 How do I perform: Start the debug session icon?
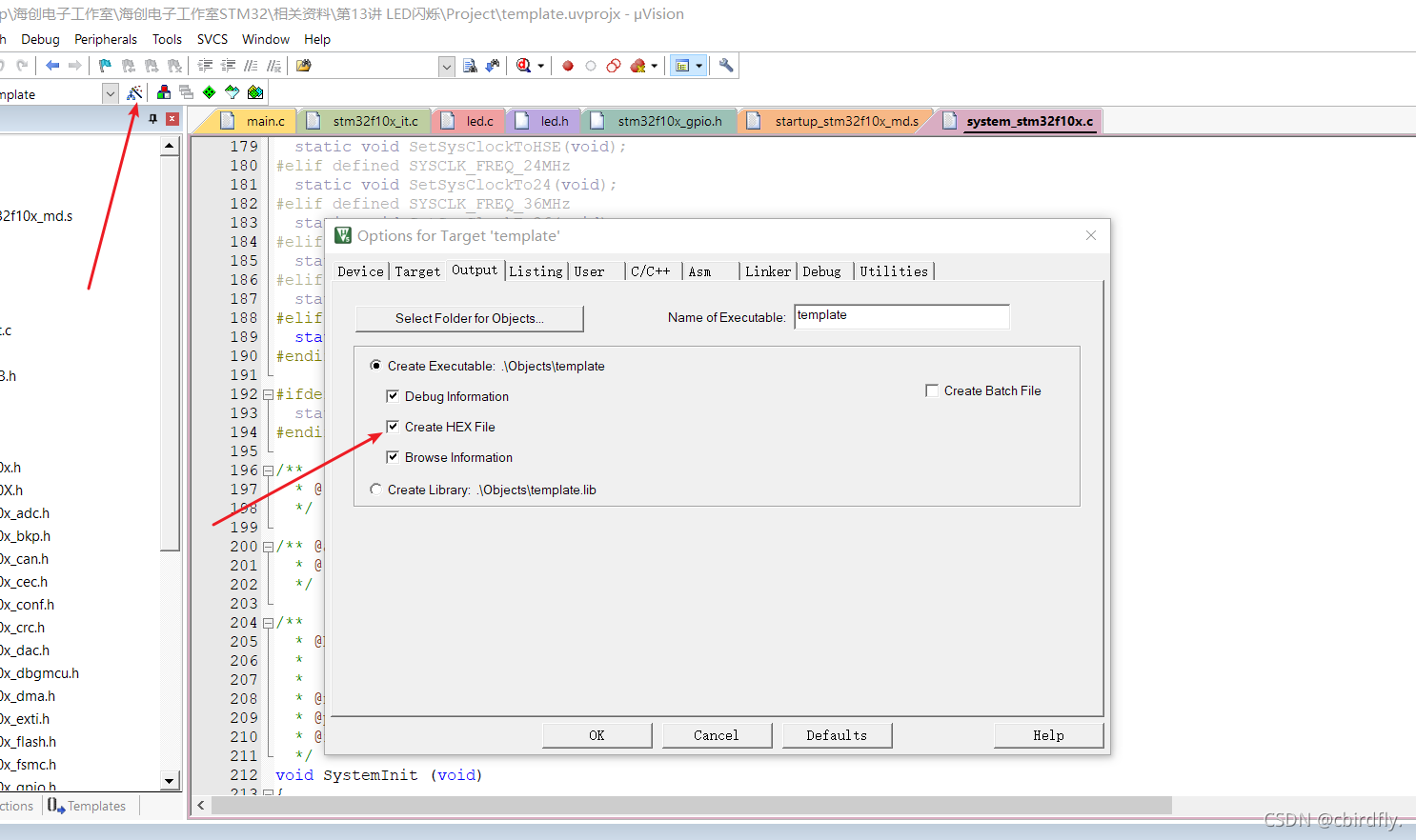coord(523,66)
